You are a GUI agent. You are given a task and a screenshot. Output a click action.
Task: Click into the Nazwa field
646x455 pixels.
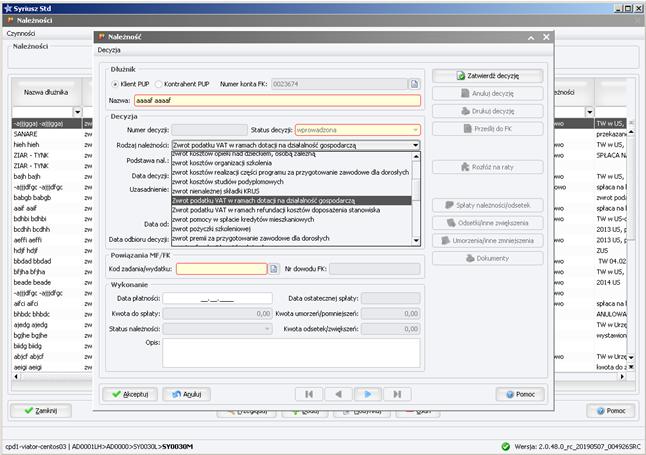pos(277,101)
